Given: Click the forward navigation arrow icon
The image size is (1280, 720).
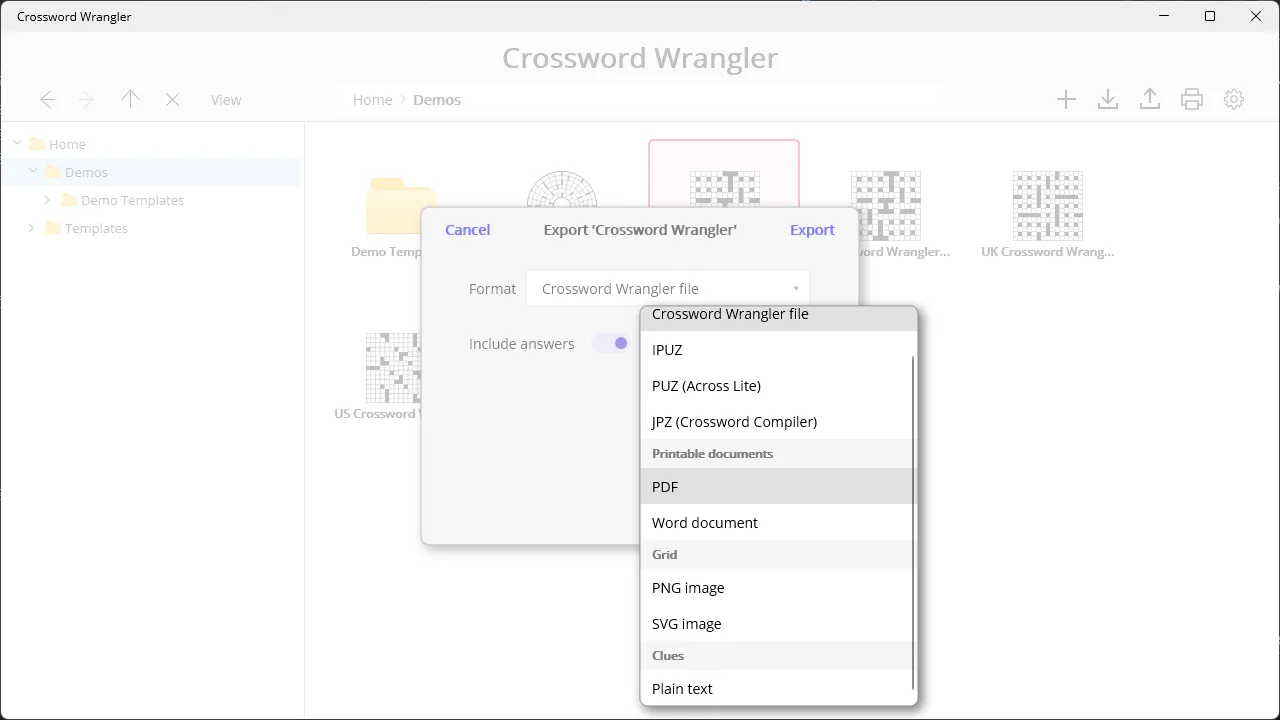Looking at the screenshot, I should tap(87, 99).
